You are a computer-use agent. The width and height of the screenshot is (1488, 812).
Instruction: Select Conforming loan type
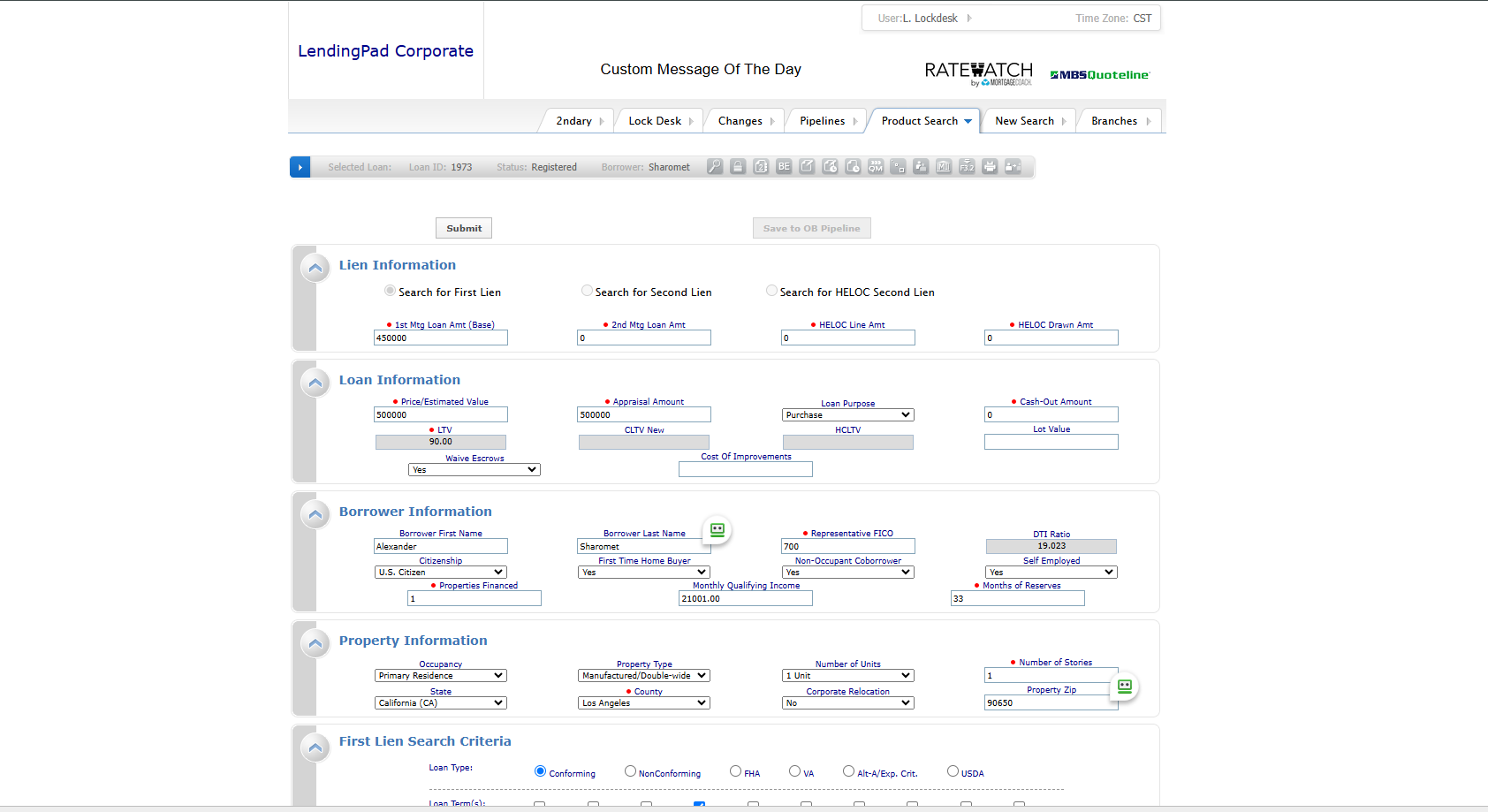coord(540,771)
